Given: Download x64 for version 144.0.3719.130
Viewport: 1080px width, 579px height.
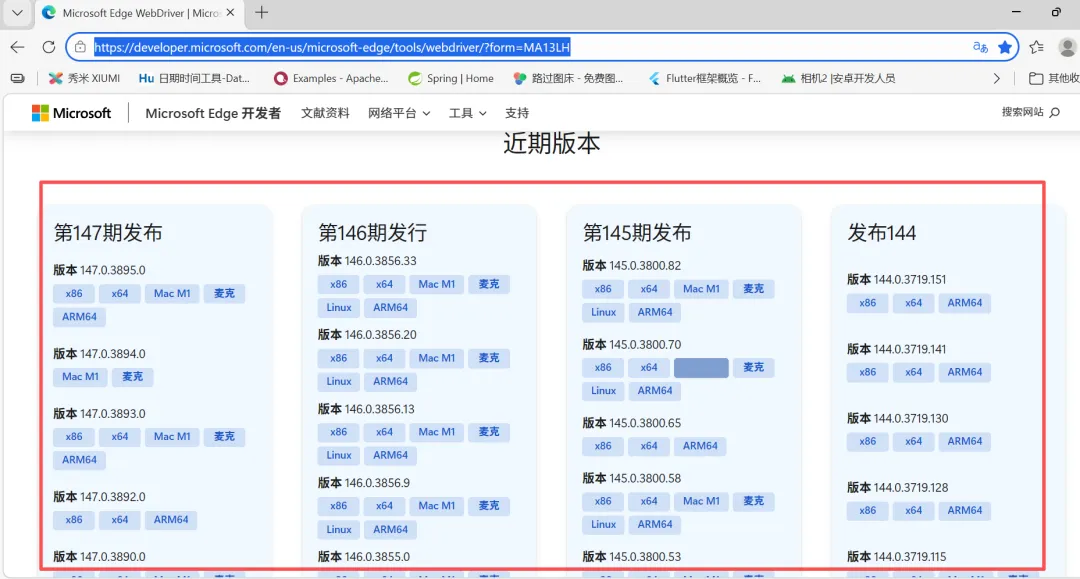Looking at the screenshot, I should (x=913, y=441).
